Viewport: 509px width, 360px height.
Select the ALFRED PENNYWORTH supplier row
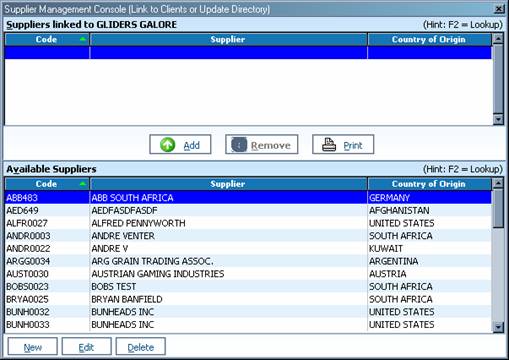248,223
